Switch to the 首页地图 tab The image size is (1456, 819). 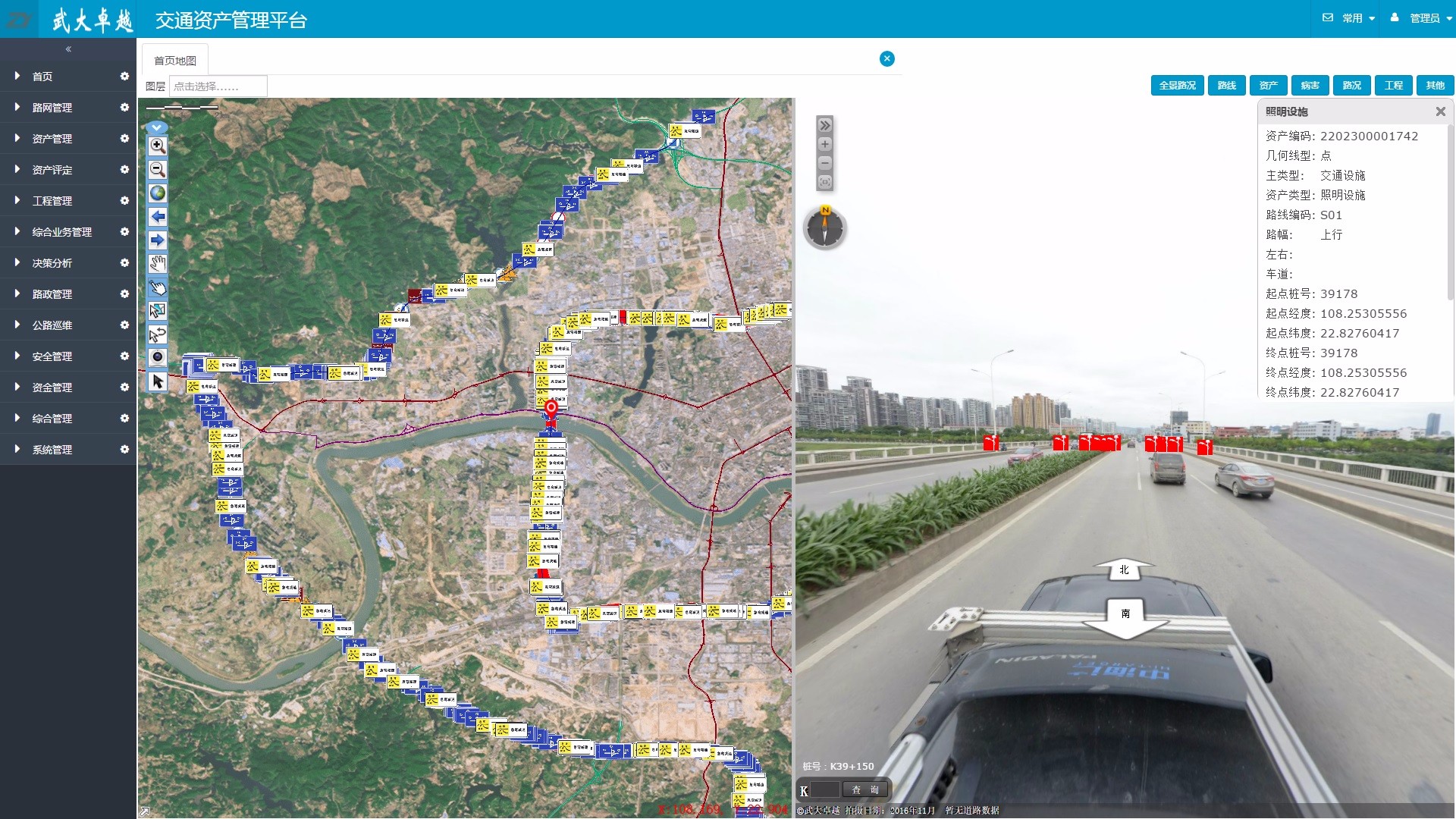[175, 61]
